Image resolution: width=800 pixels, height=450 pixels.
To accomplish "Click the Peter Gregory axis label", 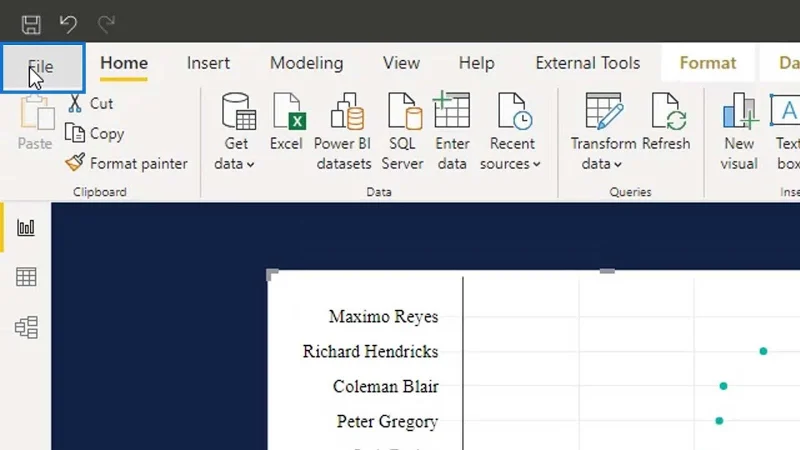I will click(387, 421).
